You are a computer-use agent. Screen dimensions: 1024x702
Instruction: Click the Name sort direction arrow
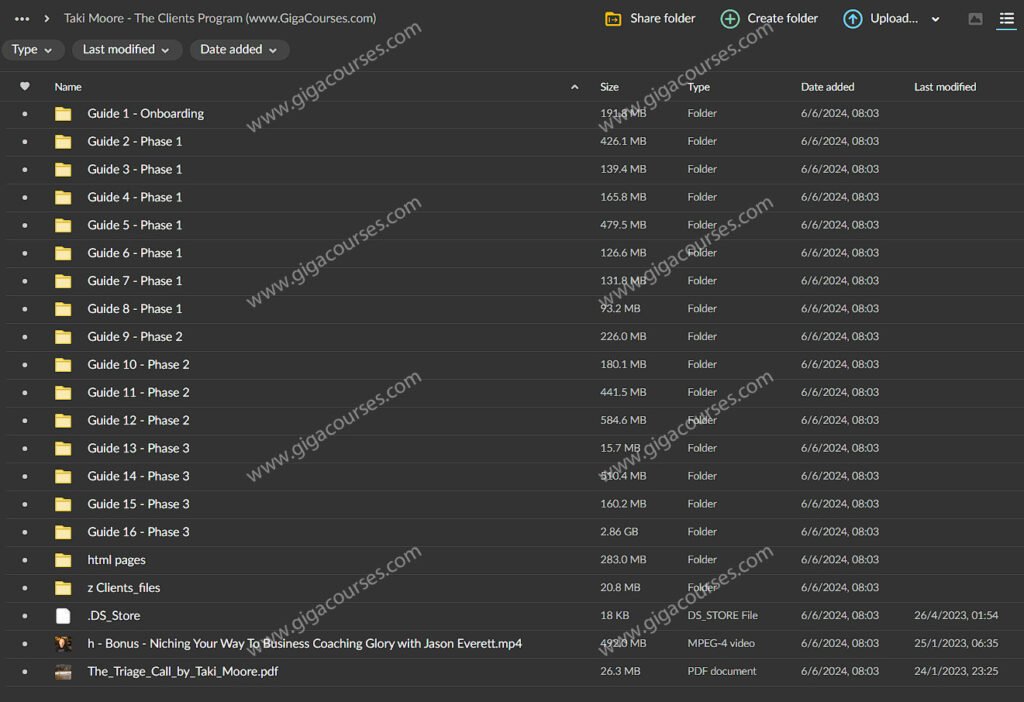pyautogui.click(x=574, y=87)
